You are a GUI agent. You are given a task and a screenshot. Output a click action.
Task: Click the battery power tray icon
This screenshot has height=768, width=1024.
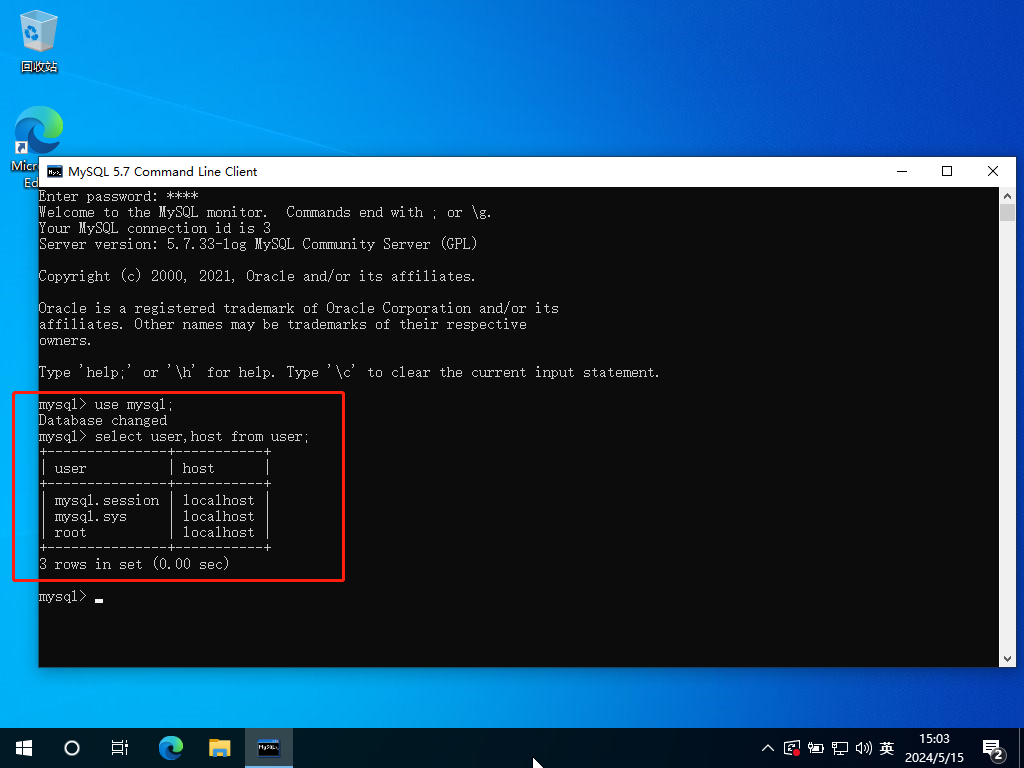(x=816, y=748)
